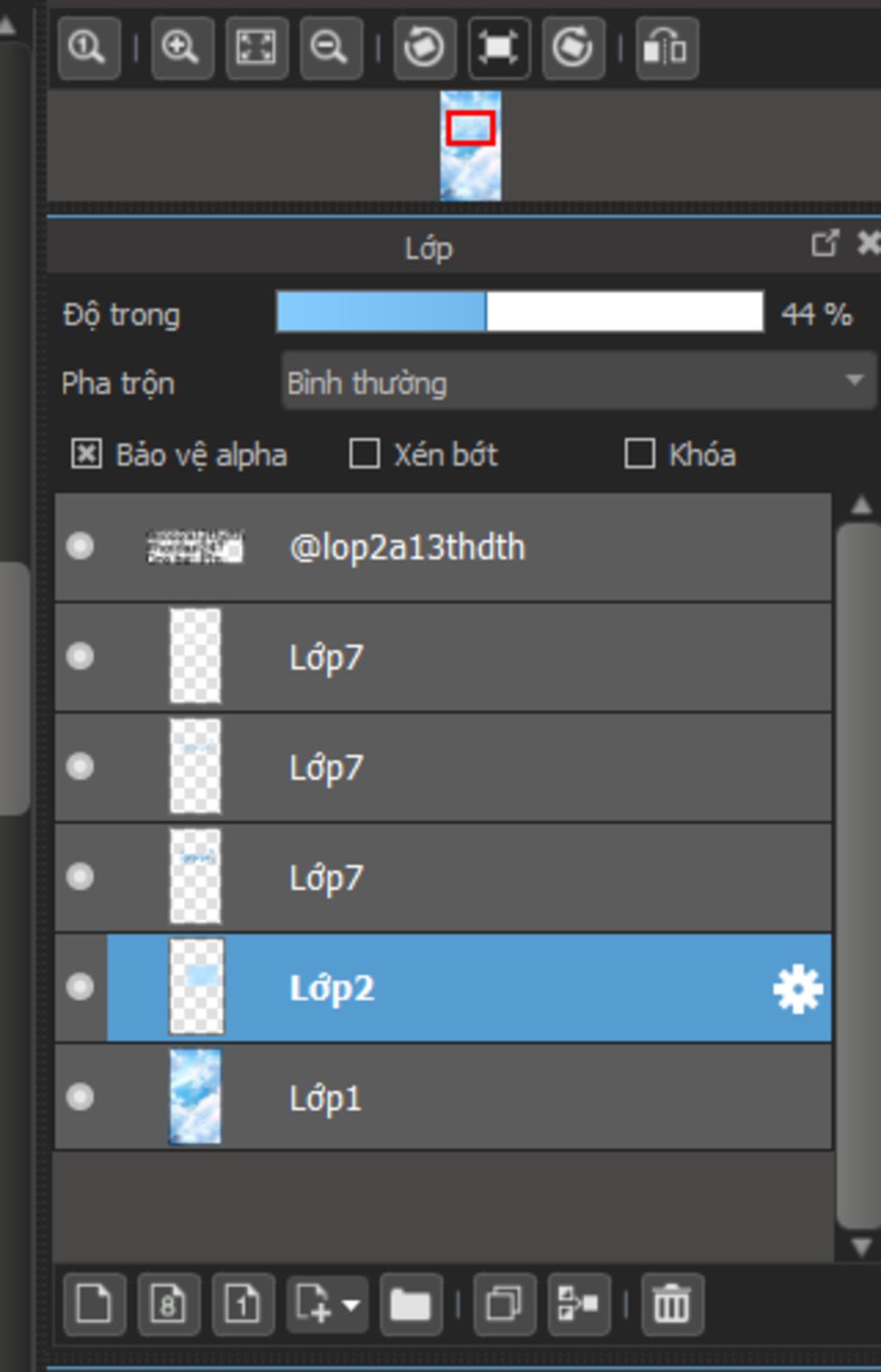Image resolution: width=881 pixels, height=1372 pixels.
Task: Open settings gear for Lớp2 layer
Action: [798, 989]
